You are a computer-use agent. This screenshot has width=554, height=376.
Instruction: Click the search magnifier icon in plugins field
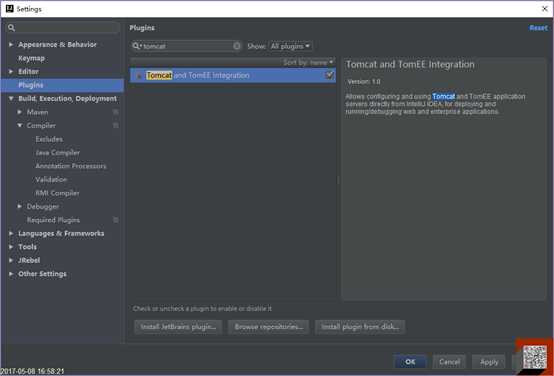tap(136, 46)
